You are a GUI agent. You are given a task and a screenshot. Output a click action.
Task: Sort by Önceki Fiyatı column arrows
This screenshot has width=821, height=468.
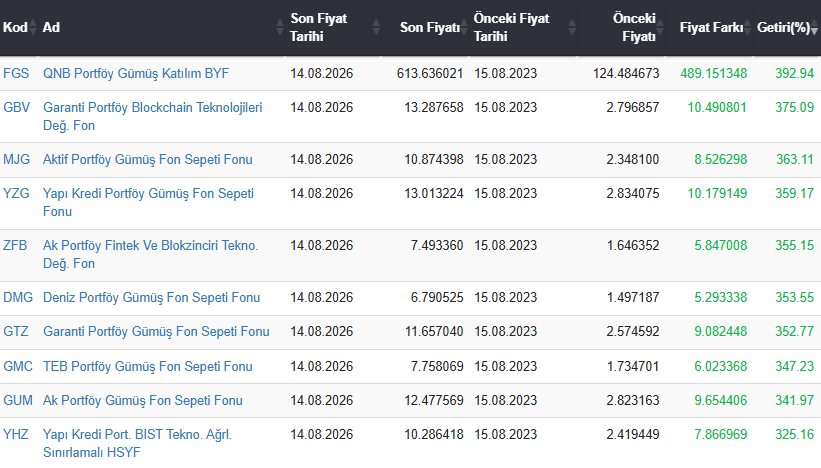pyautogui.click(x=660, y=27)
